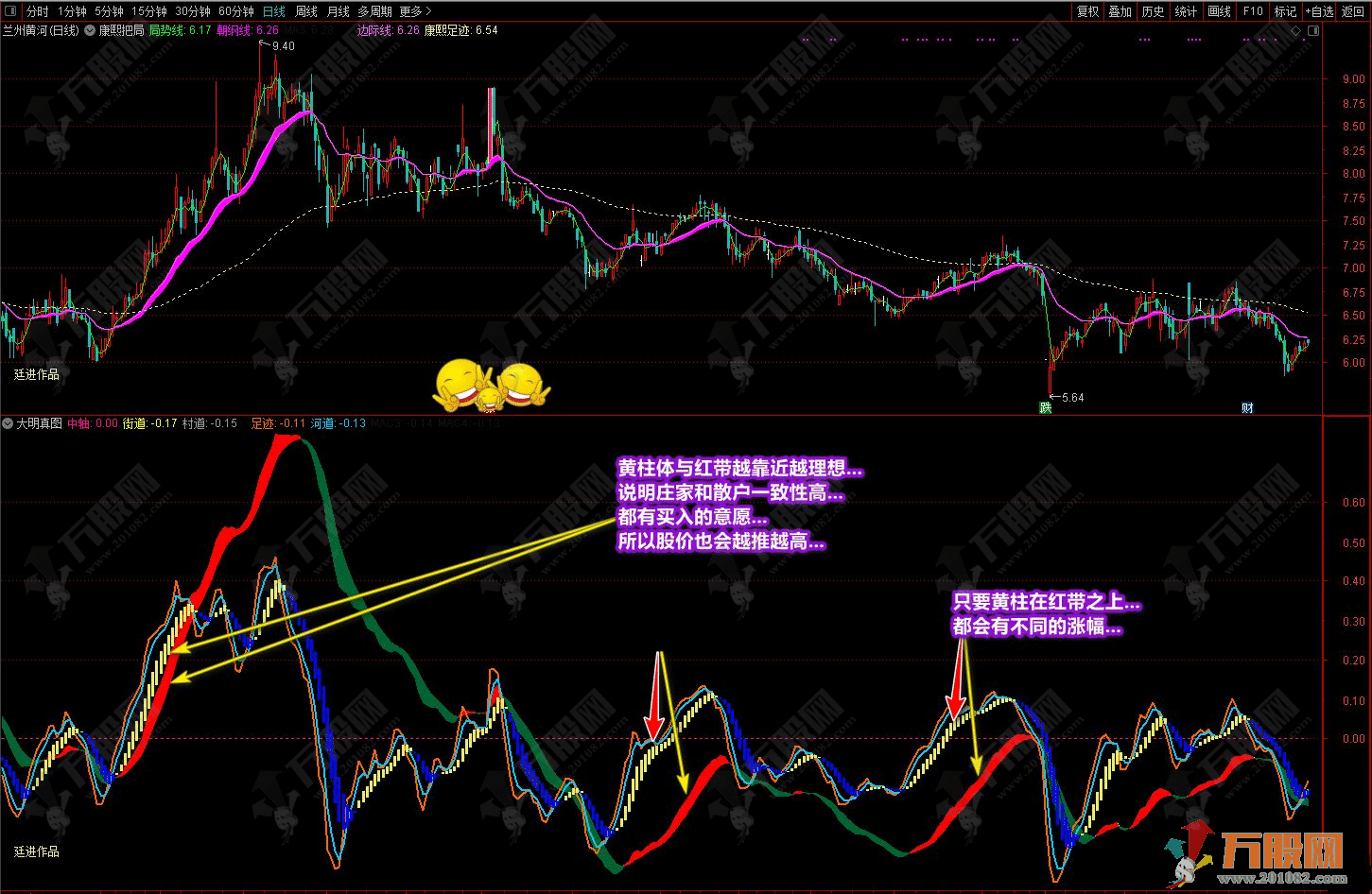This screenshot has width=1372, height=894.
Task: Expand the 更多 more periods menu
Action: [415, 11]
